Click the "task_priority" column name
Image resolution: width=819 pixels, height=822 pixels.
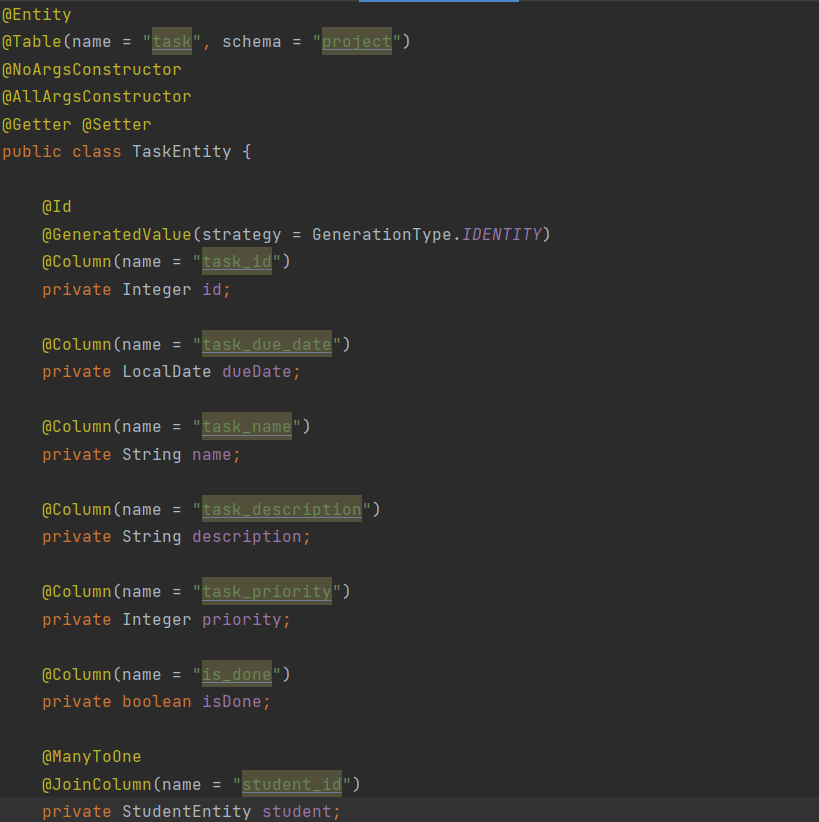266,592
